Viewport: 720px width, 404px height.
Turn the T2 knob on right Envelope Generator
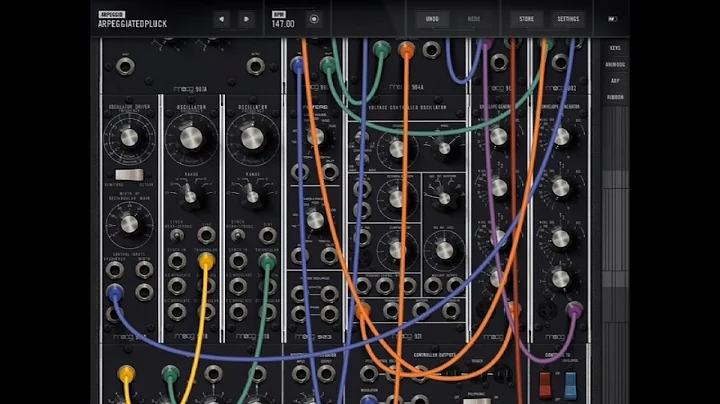click(x=561, y=187)
